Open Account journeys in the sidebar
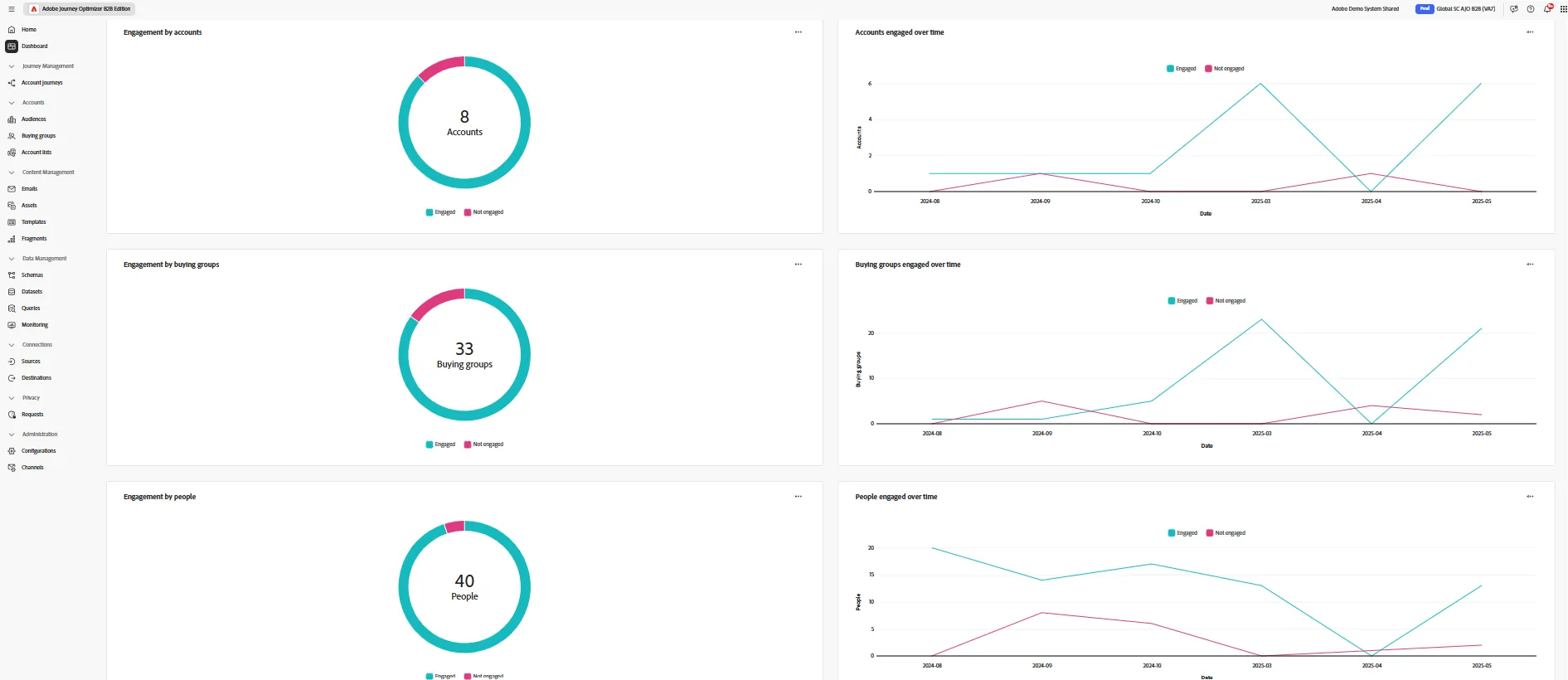Screen dimensions: 1568x680 point(34,83)
